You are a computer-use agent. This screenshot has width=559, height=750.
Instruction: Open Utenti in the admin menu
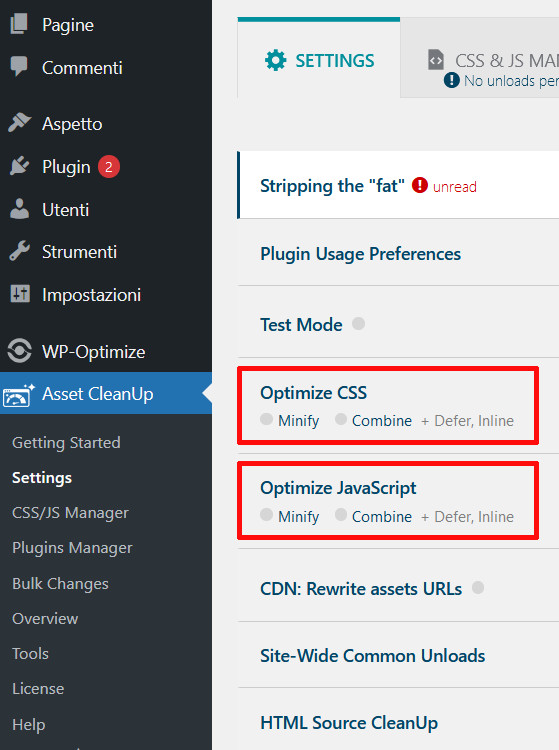point(106,210)
